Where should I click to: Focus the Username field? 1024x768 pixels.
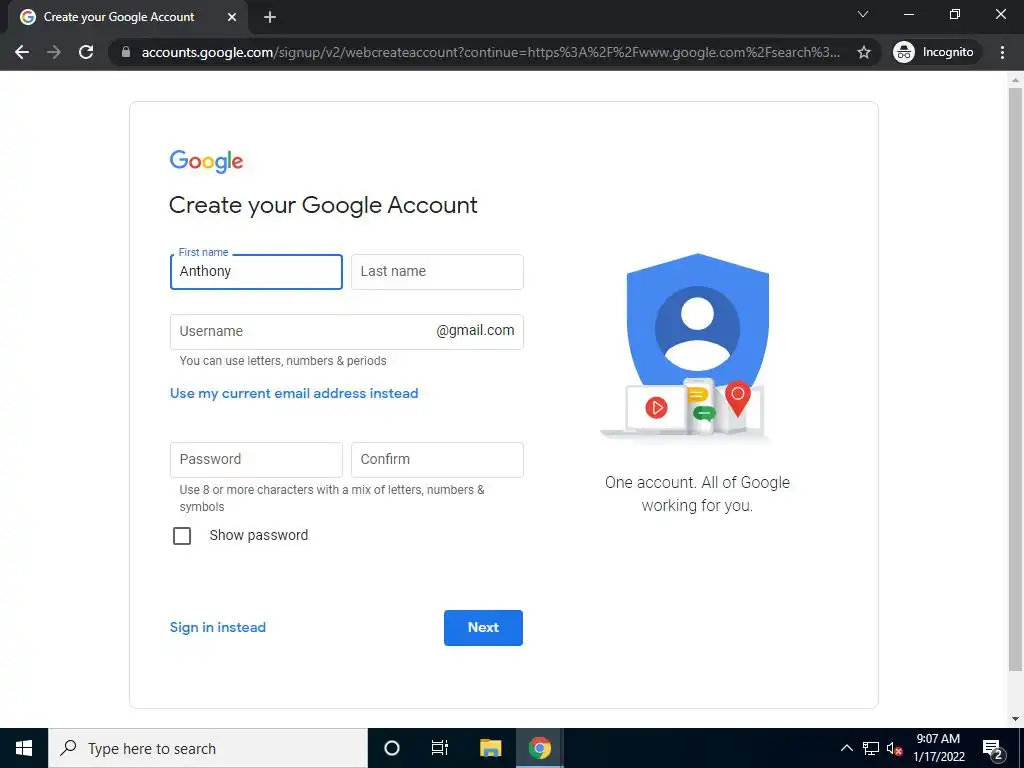[346, 332]
